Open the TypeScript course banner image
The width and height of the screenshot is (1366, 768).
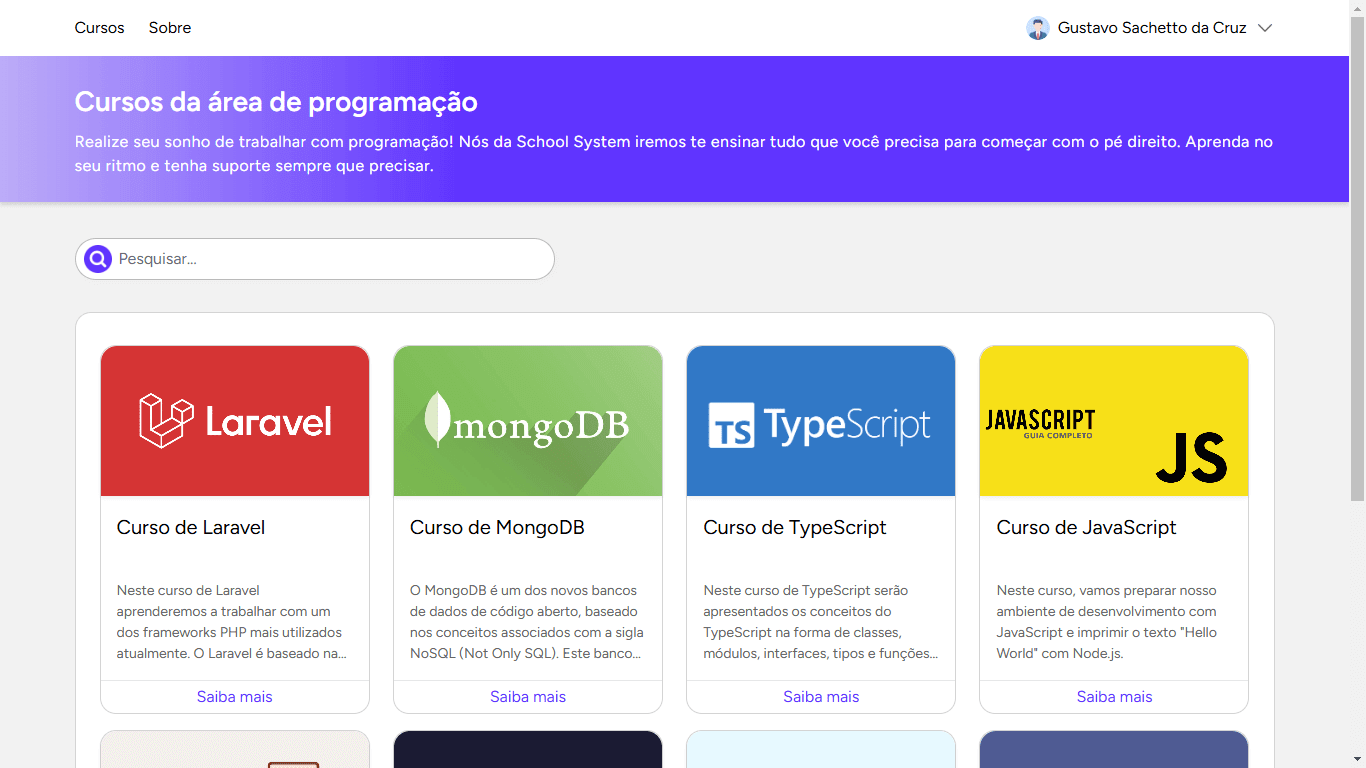click(821, 421)
